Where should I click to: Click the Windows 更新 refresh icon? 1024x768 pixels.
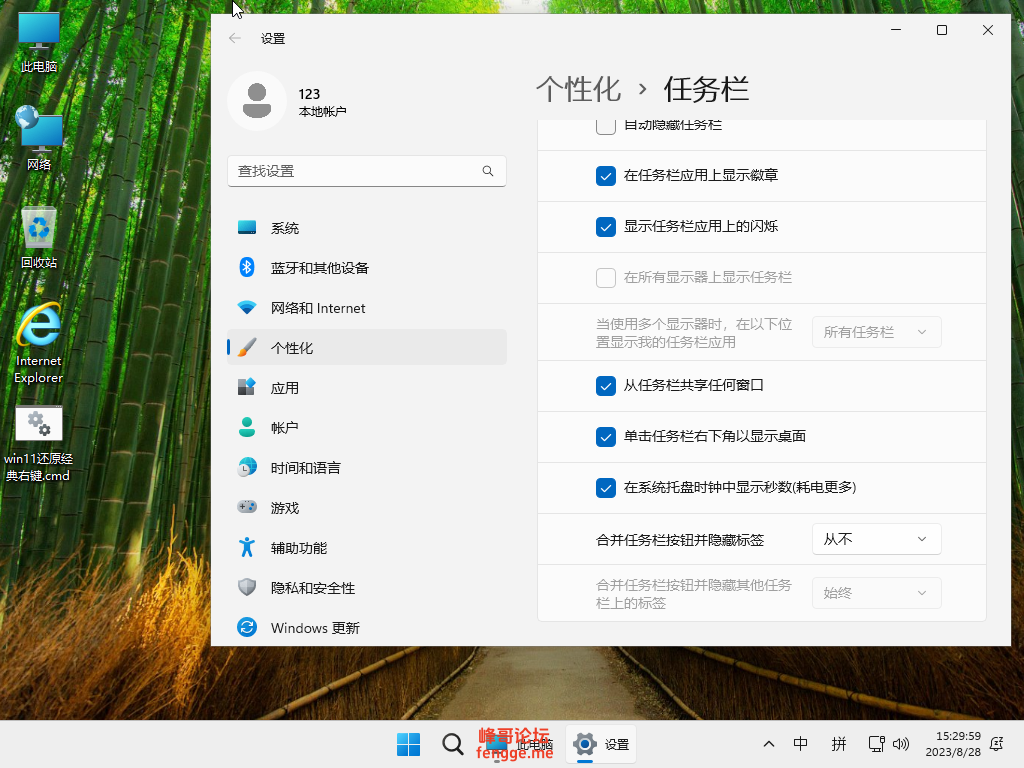click(247, 628)
